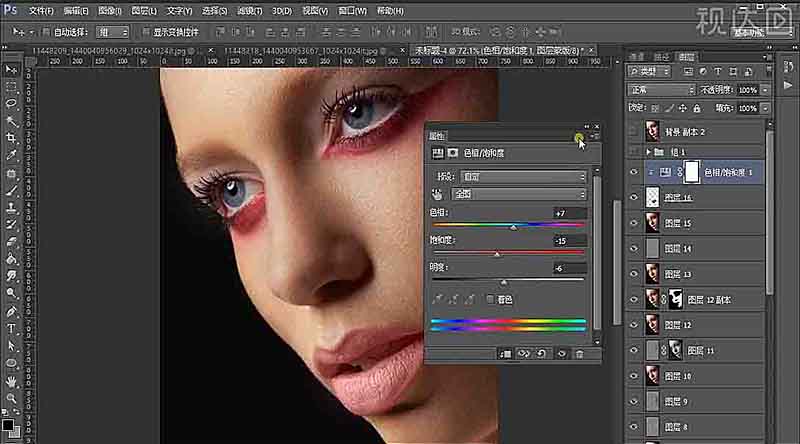Screen dimensions: 800x444
Task: Filter layers by type layers icon
Action: [x=718, y=72]
